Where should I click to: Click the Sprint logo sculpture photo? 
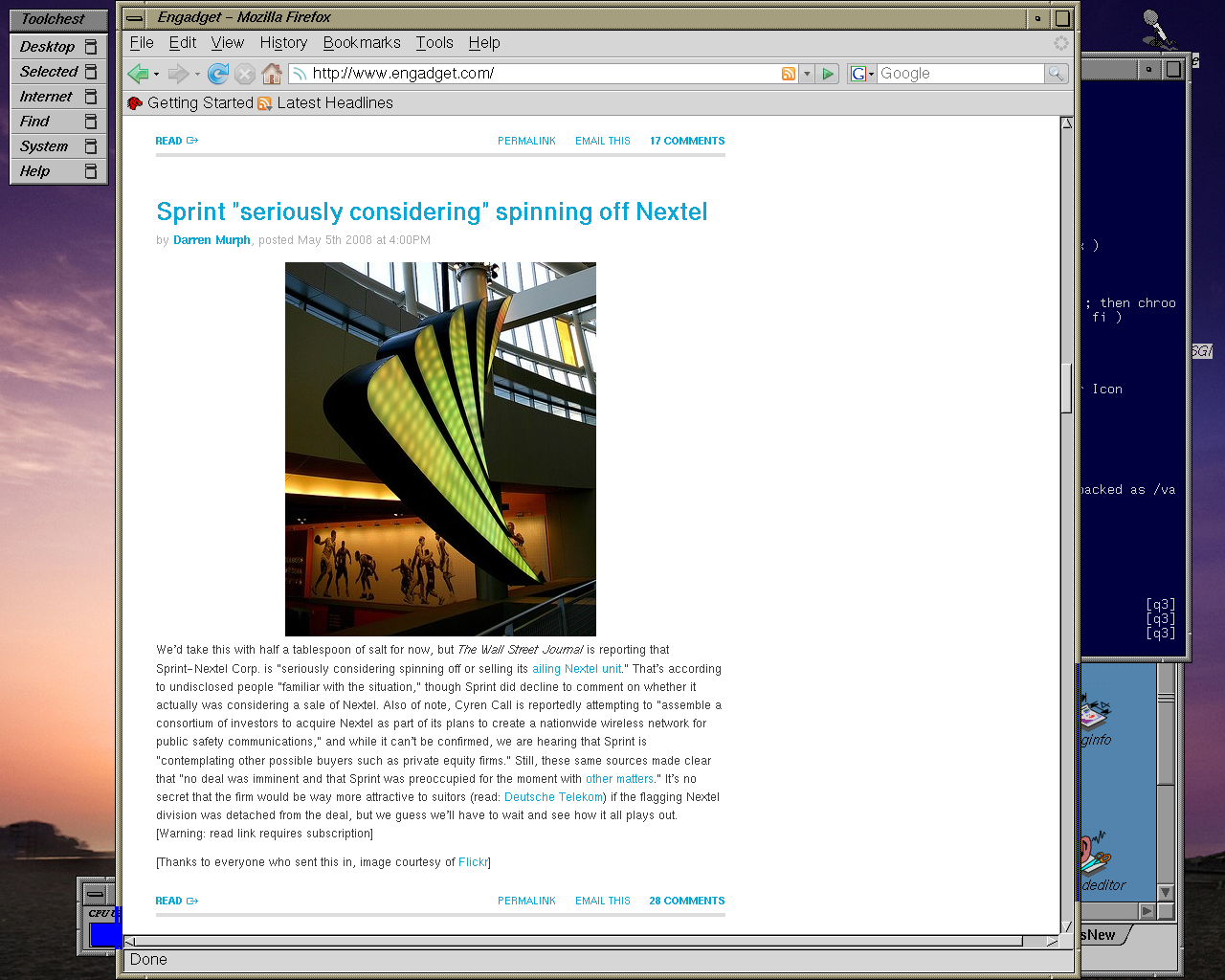(x=440, y=449)
